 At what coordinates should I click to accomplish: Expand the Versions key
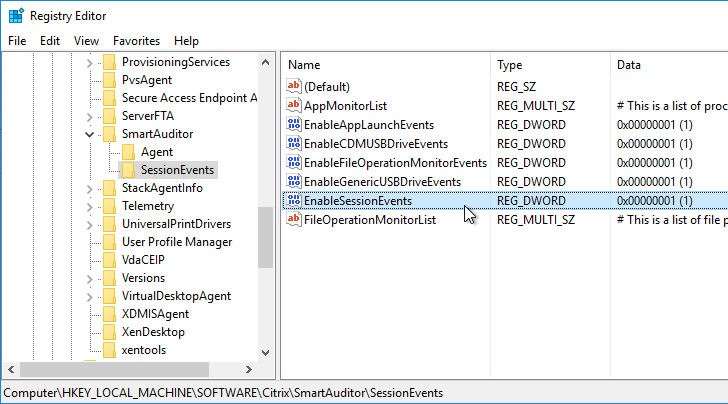pos(90,279)
